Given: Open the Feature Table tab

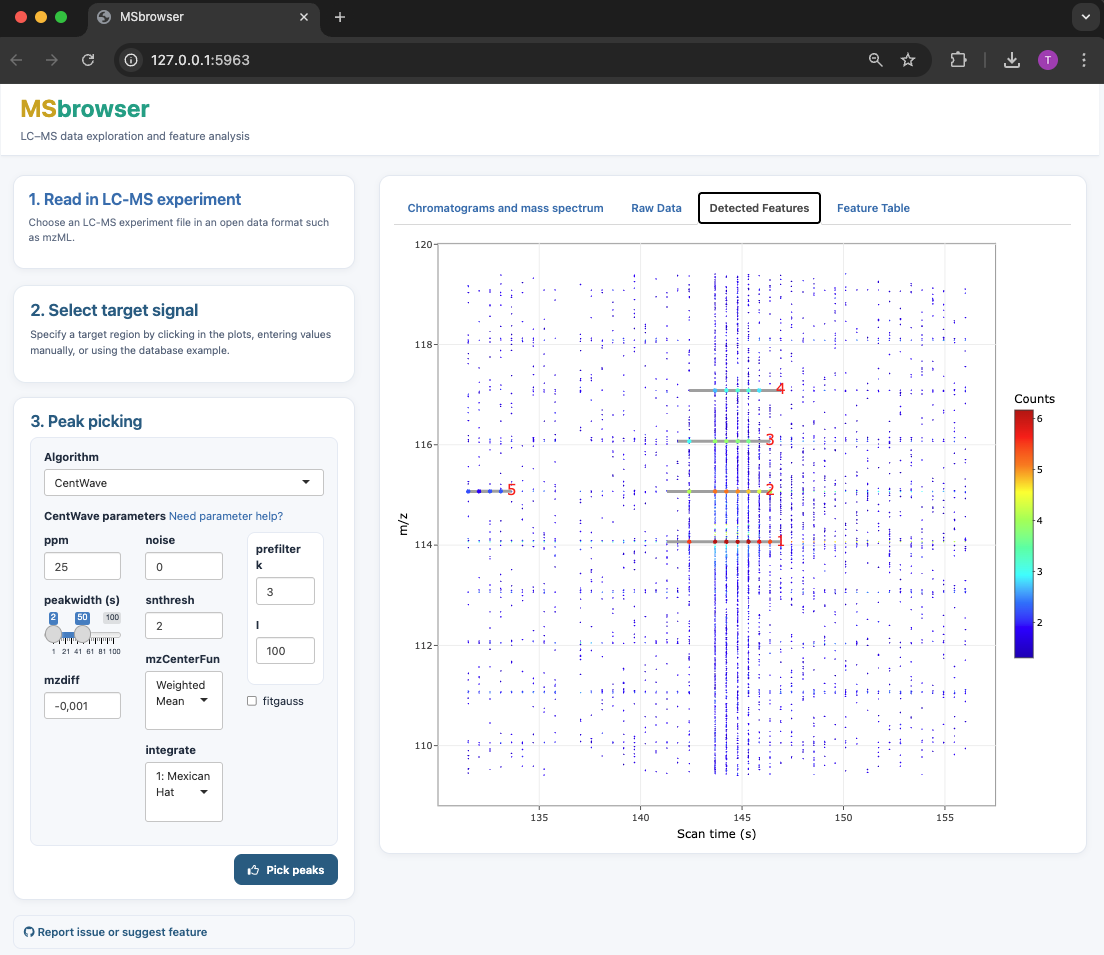Looking at the screenshot, I should coord(873,208).
